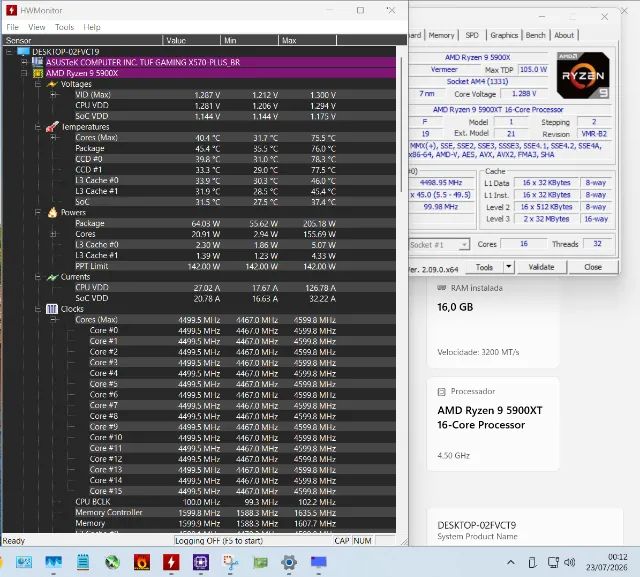Screen dimensions: 640x577
Task: Click the Sensor column header
Action: pyautogui.click(x=83, y=40)
